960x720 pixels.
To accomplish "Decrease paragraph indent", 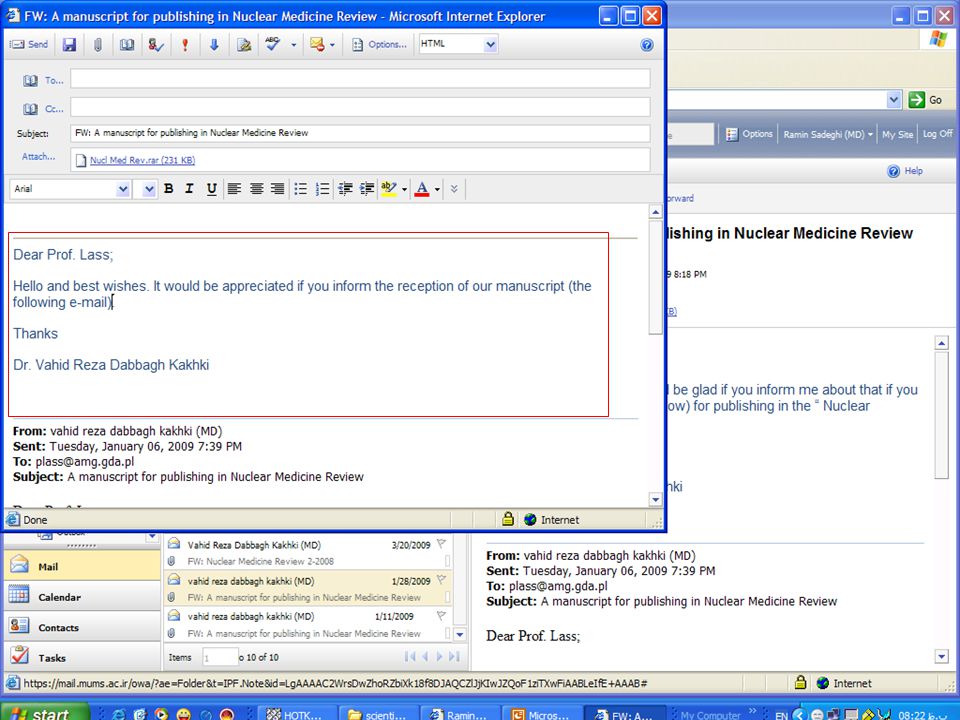I will [x=345, y=189].
